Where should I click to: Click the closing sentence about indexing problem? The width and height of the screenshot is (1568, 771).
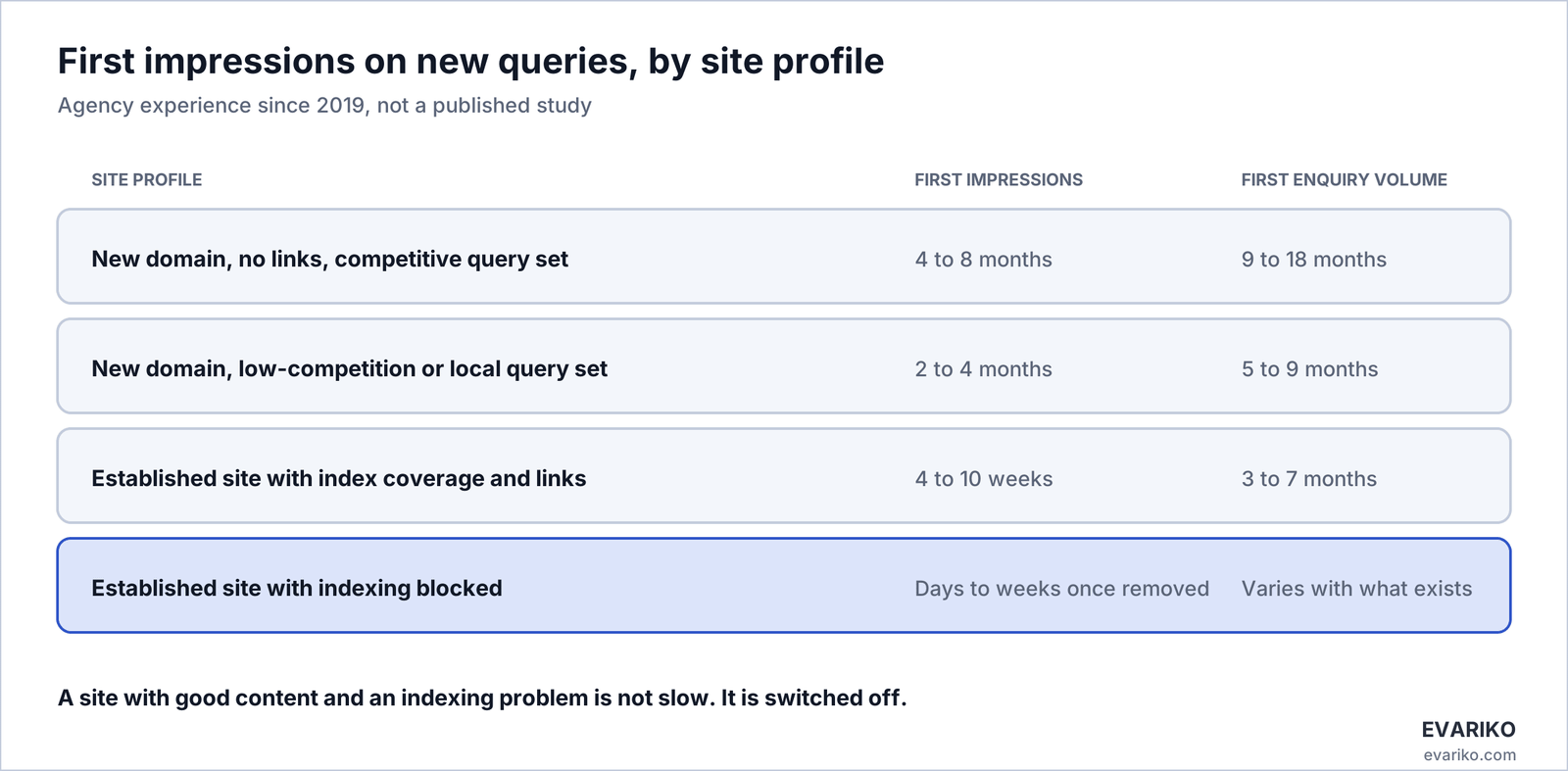(482, 699)
